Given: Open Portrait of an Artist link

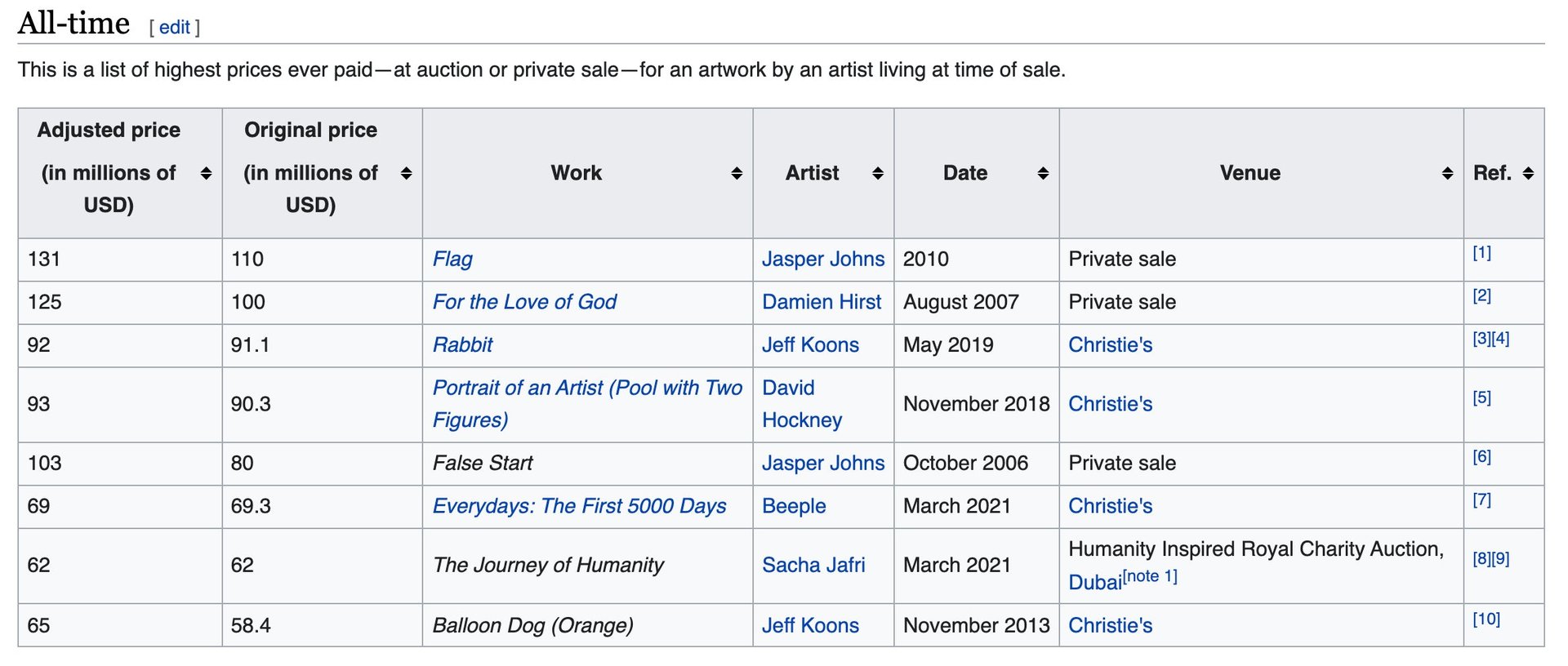Looking at the screenshot, I should pos(587,403).
